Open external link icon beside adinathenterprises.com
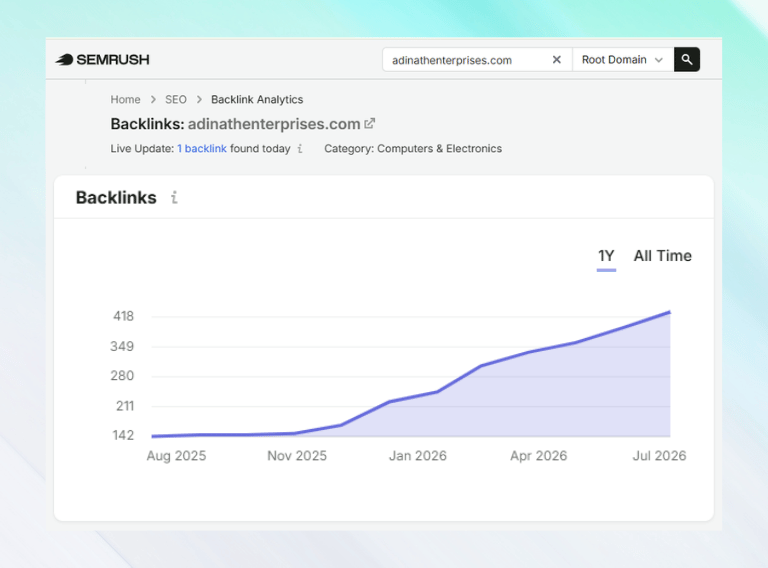The image size is (768, 568). point(370,123)
